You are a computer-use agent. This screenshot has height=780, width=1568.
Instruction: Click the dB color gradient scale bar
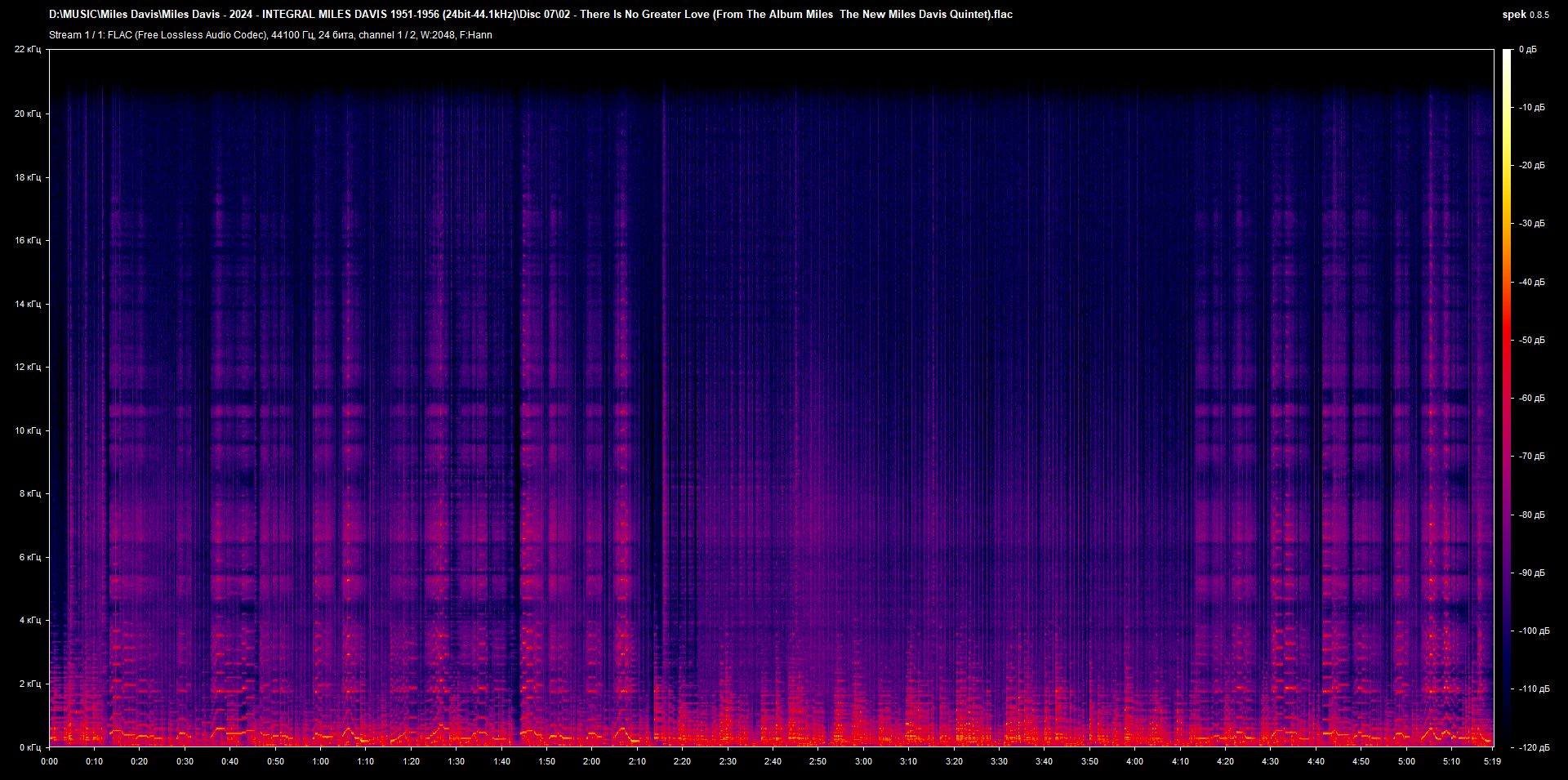point(1507,398)
